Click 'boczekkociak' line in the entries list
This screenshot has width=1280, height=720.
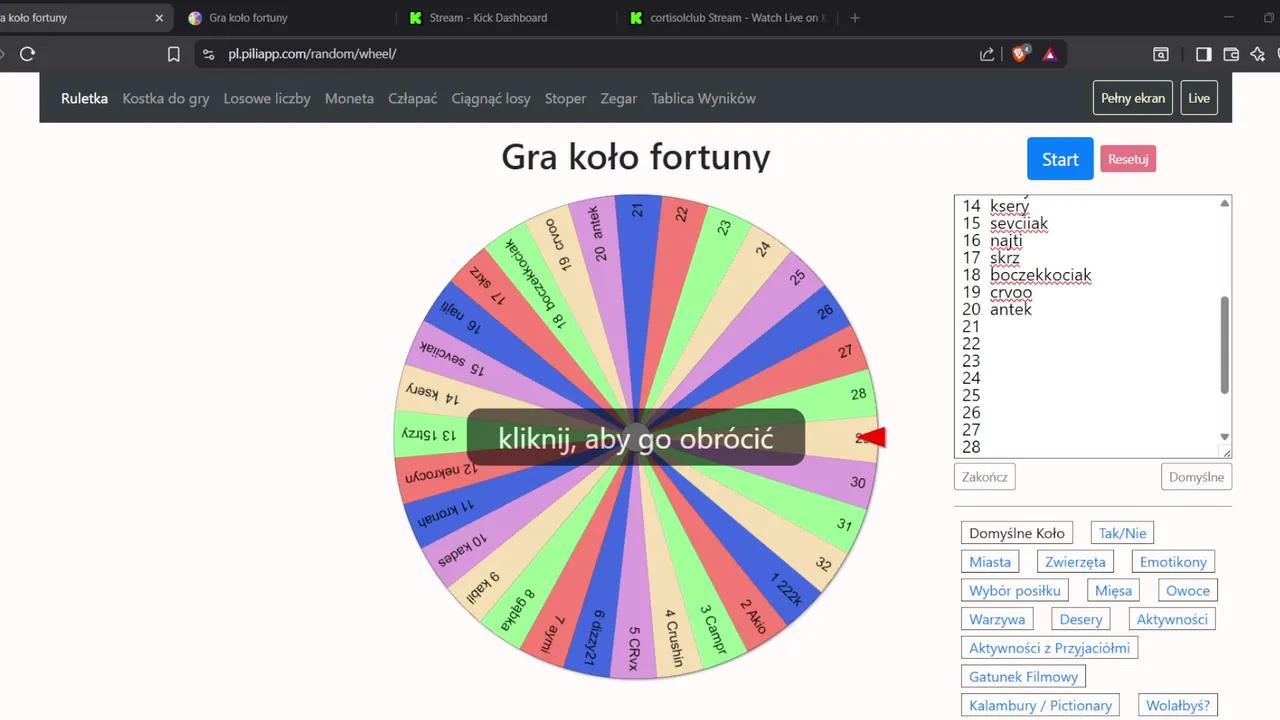(1041, 275)
